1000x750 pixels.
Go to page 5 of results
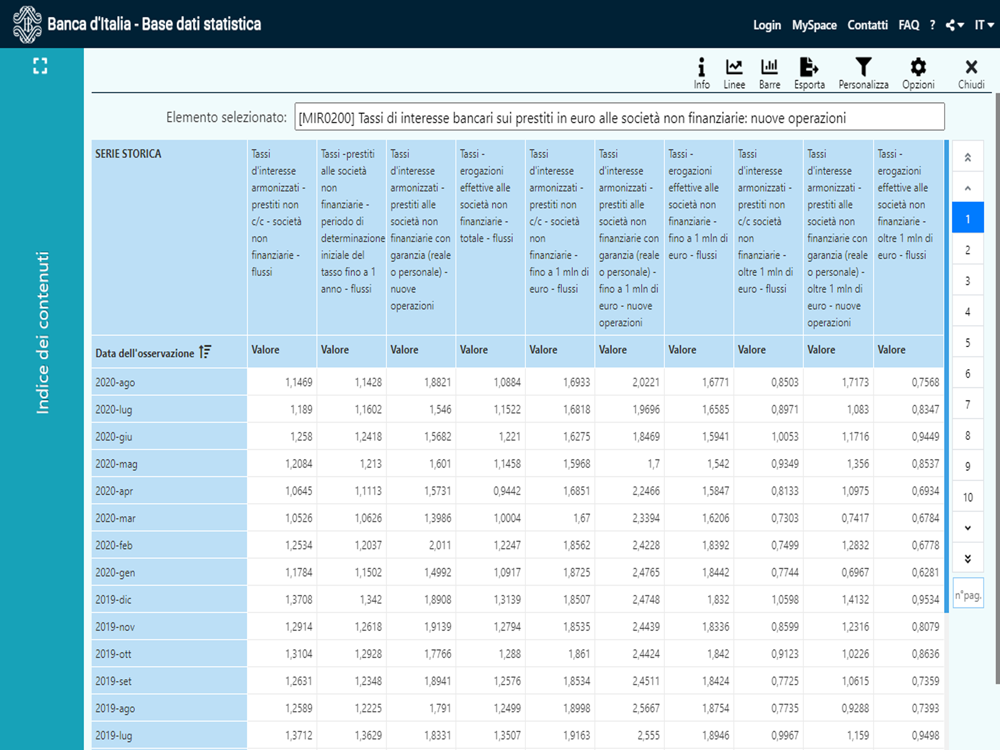tap(967, 343)
